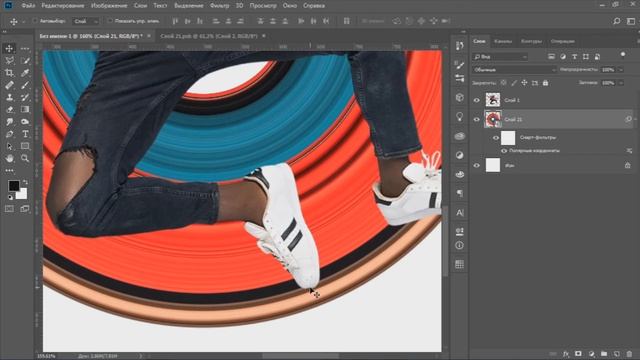Select the Smudge tool
This screenshot has height=360, width=640.
click(9, 122)
